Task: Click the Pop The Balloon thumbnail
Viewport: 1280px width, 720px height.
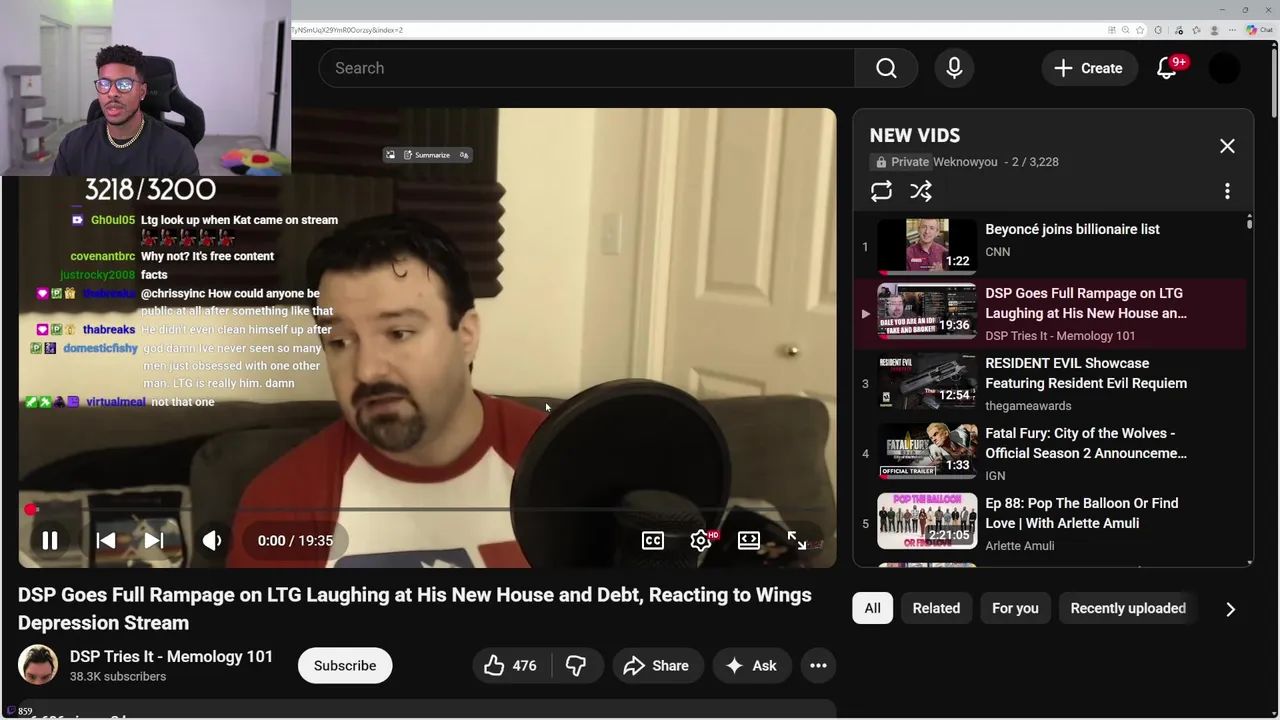Action: click(x=927, y=521)
